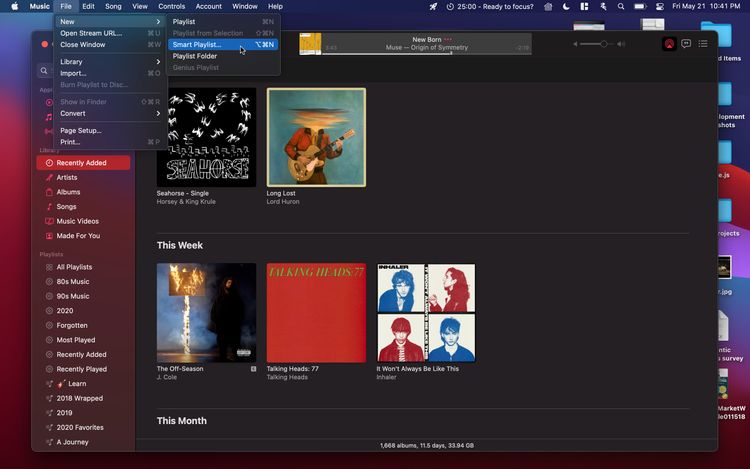
Task: Open the Recently Played playlist
Action: click(x=83, y=369)
